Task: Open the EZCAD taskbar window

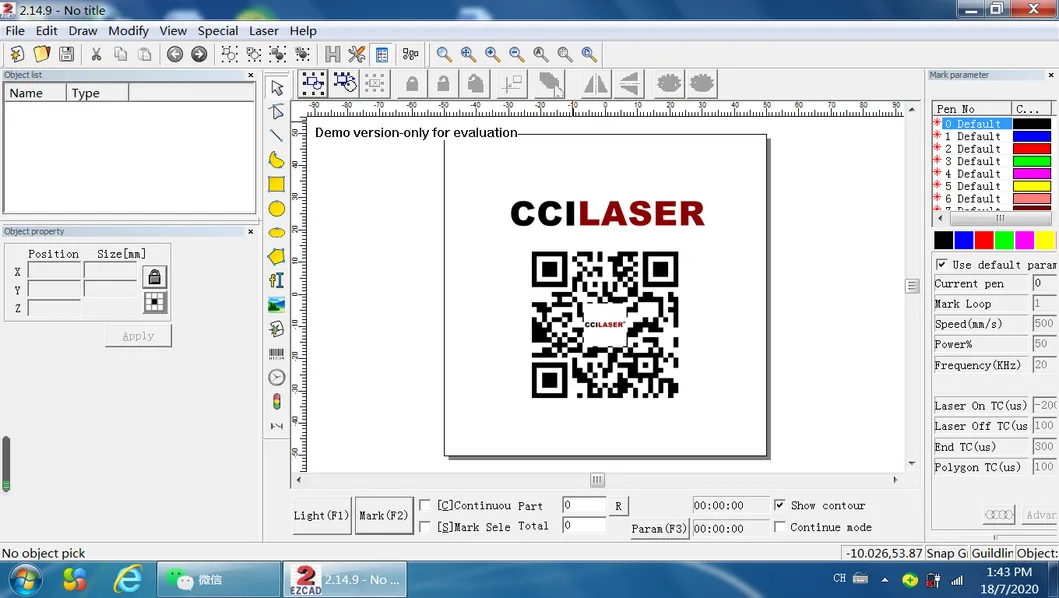Action: (x=345, y=578)
